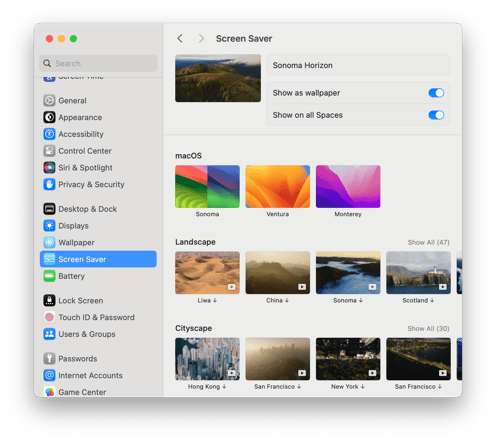The image size is (496, 442).
Task: Open the Battery icon in sidebar
Action: tap(49, 276)
